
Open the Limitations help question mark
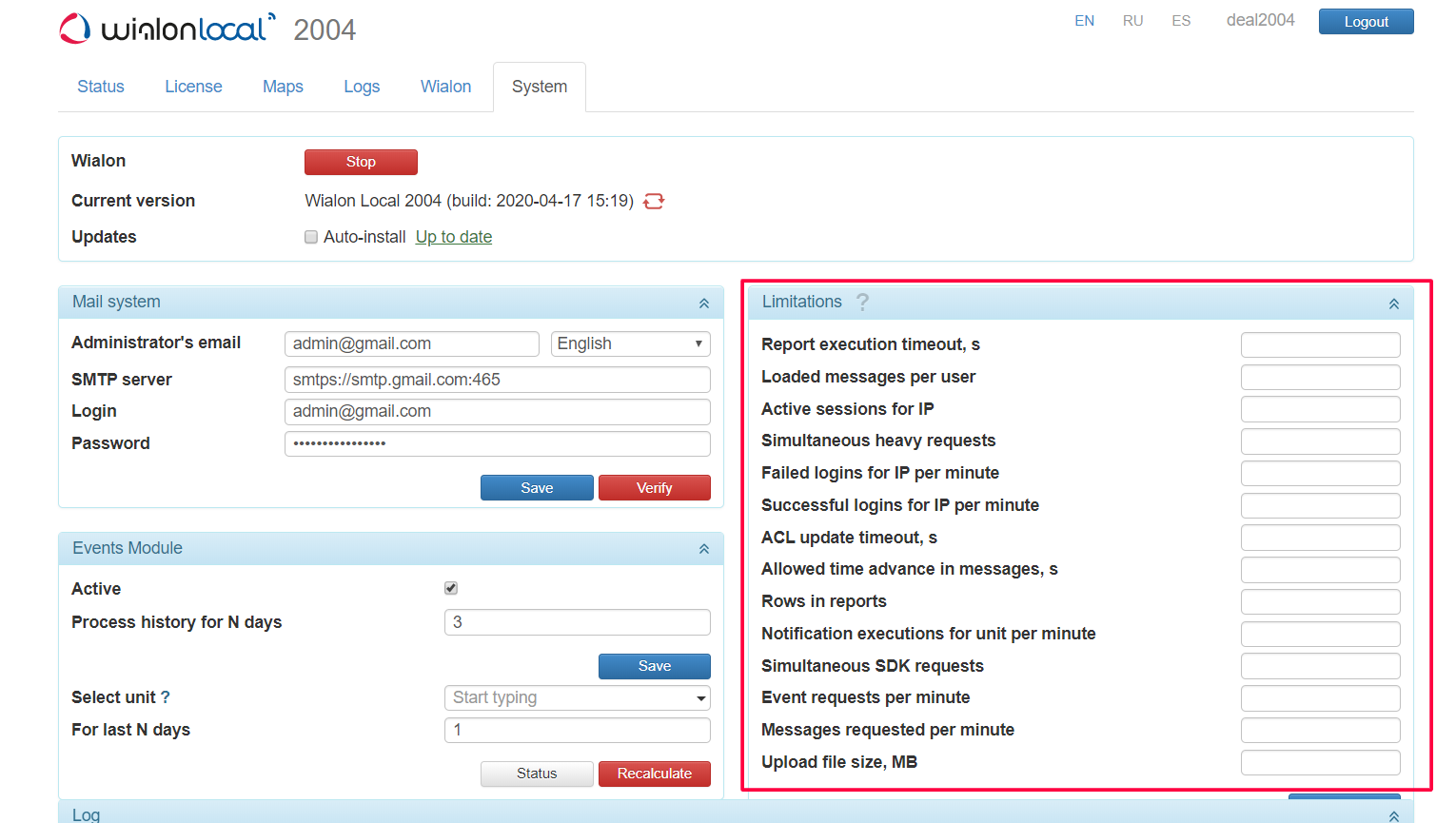point(862,302)
